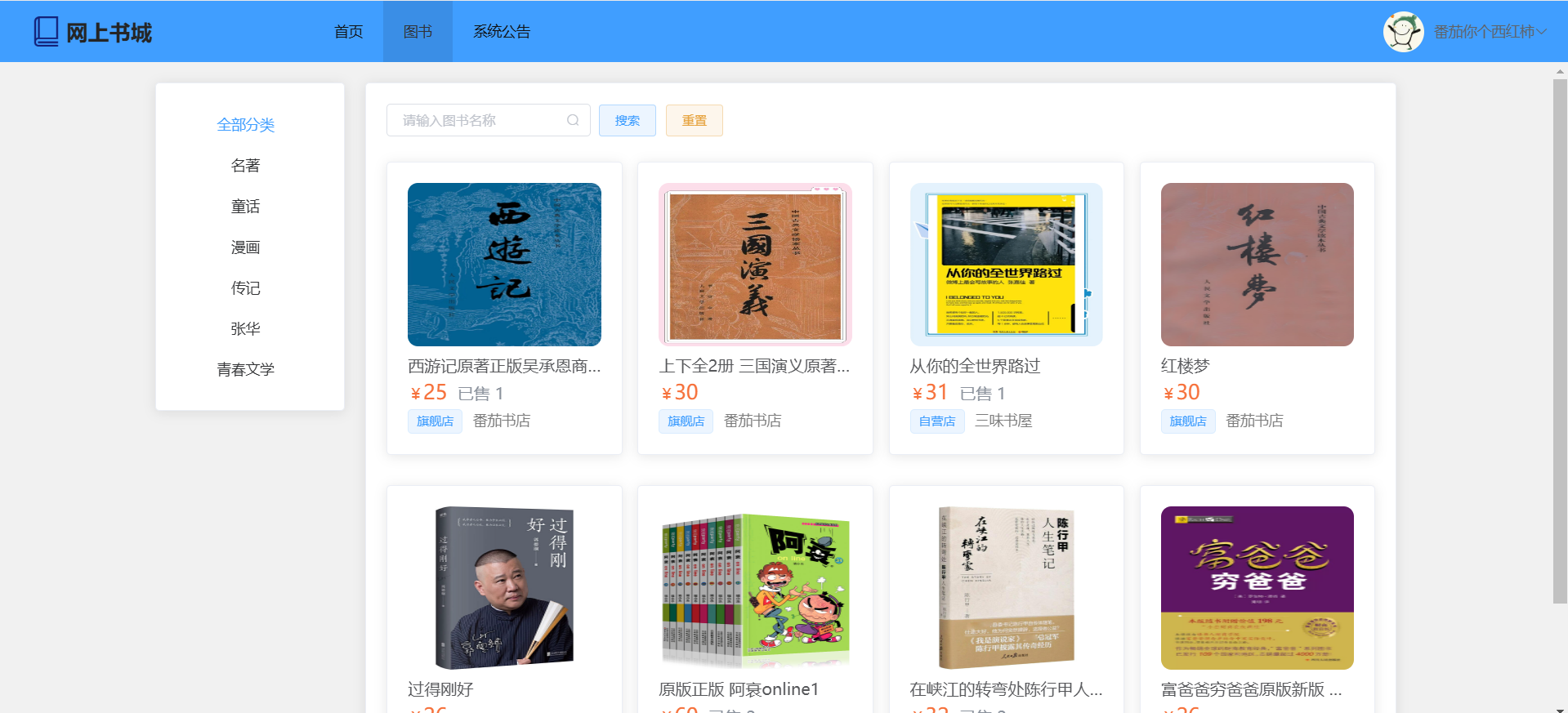This screenshot has width=1568, height=713.
Task: Click the ¥30 price of 红楼梦
Action: pos(1182,393)
